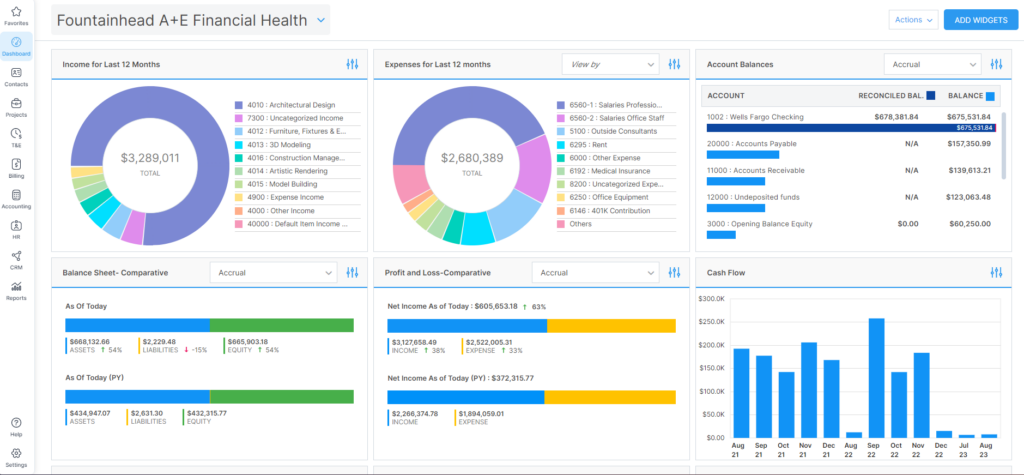The height and width of the screenshot is (475, 1024).
Task: Toggle the 4010 Architectural Design legend entry
Action: click(x=289, y=105)
